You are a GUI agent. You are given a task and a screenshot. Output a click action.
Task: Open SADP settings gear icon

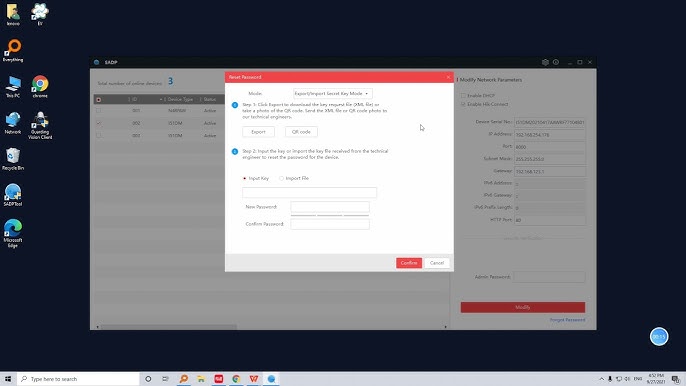tap(545, 62)
